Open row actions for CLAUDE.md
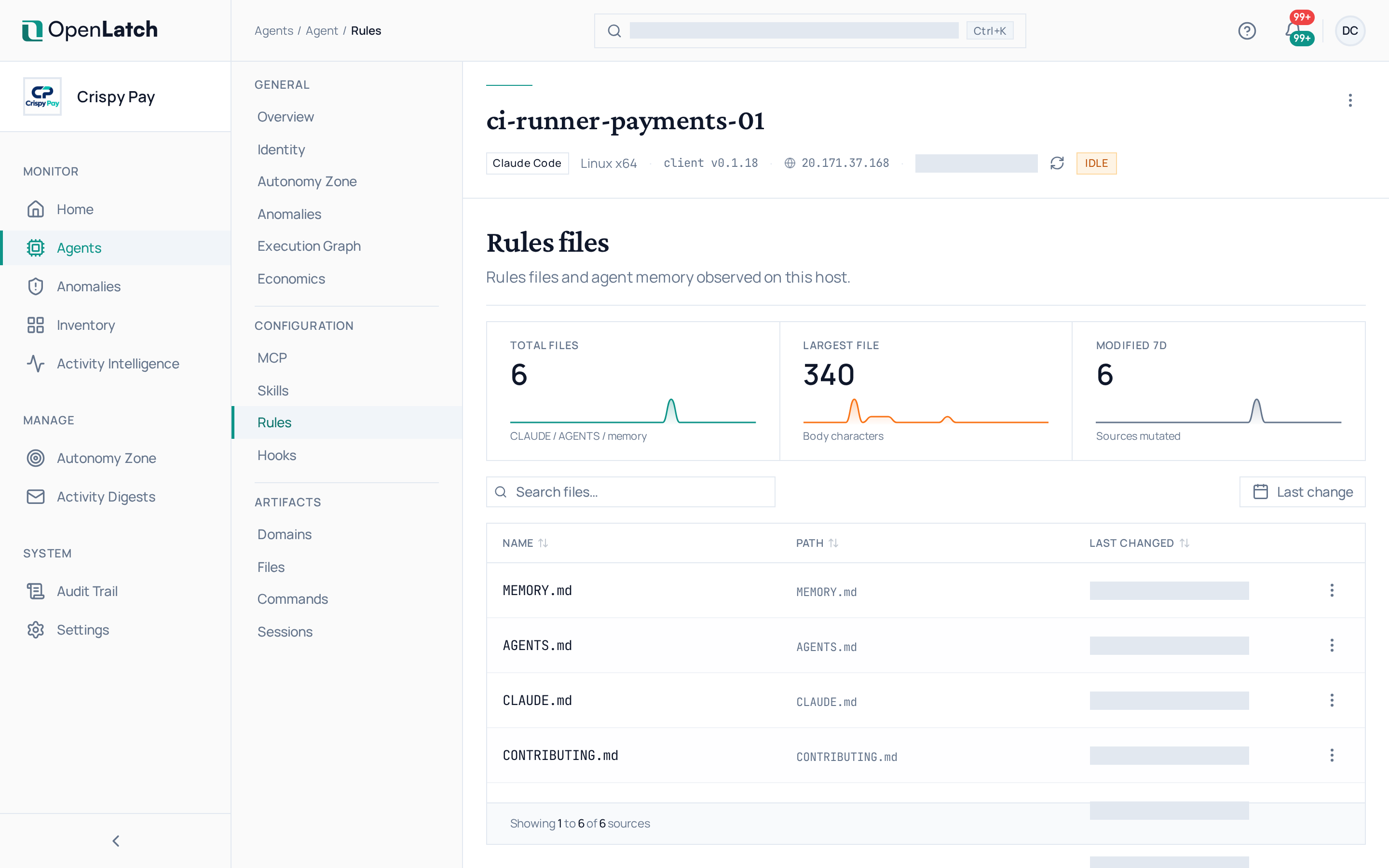The width and height of the screenshot is (1389, 868). pyautogui.click(x=1332, y=700)
